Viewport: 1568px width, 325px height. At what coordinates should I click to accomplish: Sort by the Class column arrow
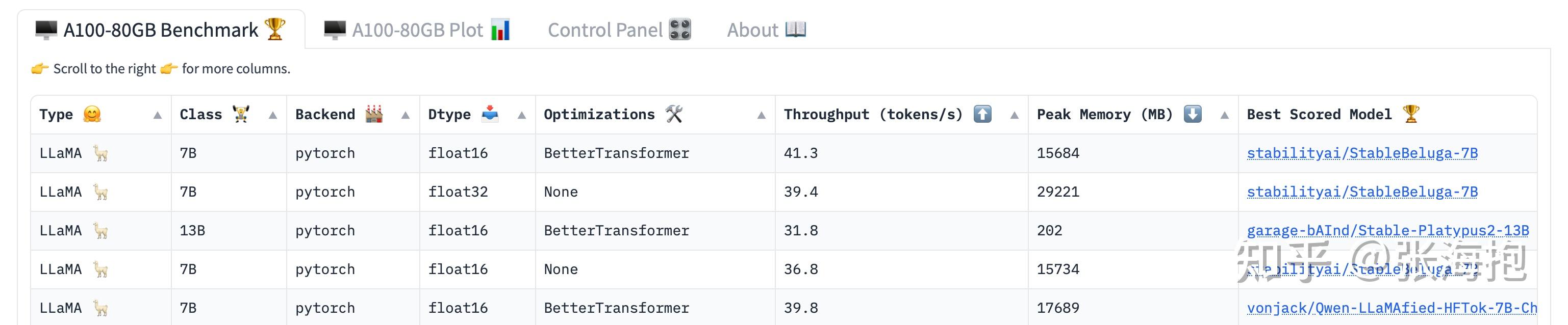(273, 116)
